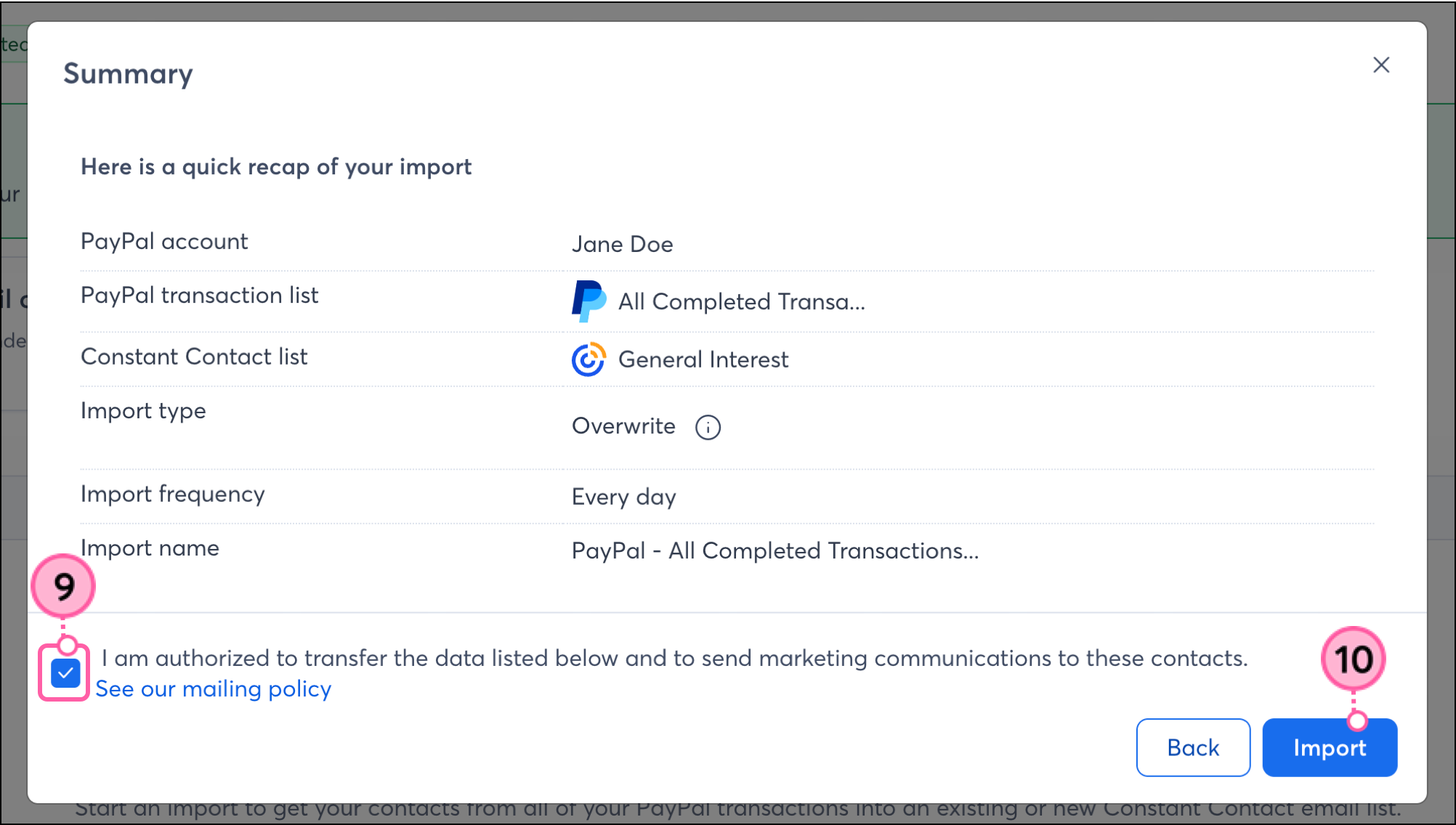Close the Summary dialog with the X
The image size is (1456, 825).
click(x=1381, y=65)
